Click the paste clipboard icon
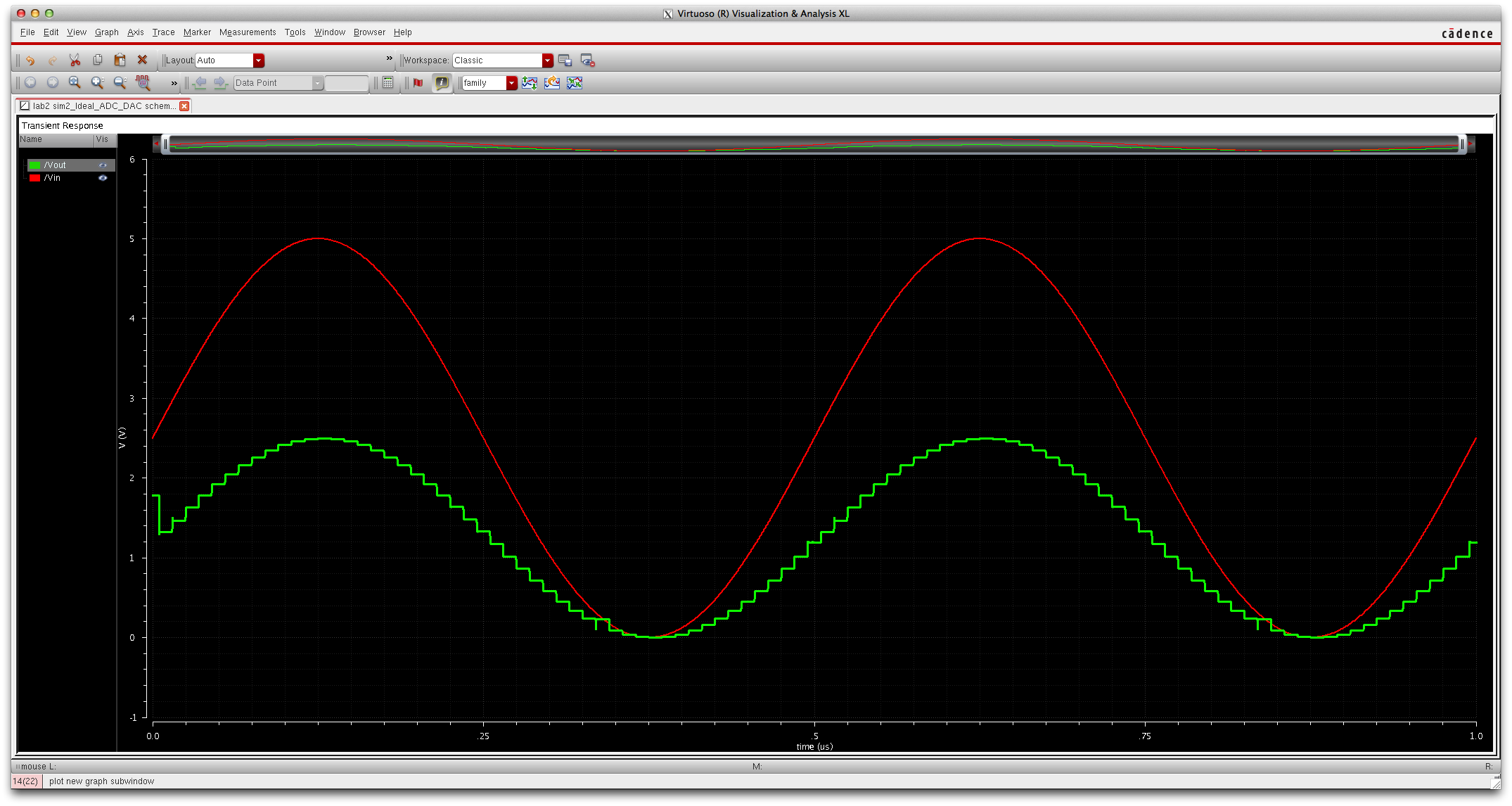This screenshot has height=806, width=1512. click(120, 60)
